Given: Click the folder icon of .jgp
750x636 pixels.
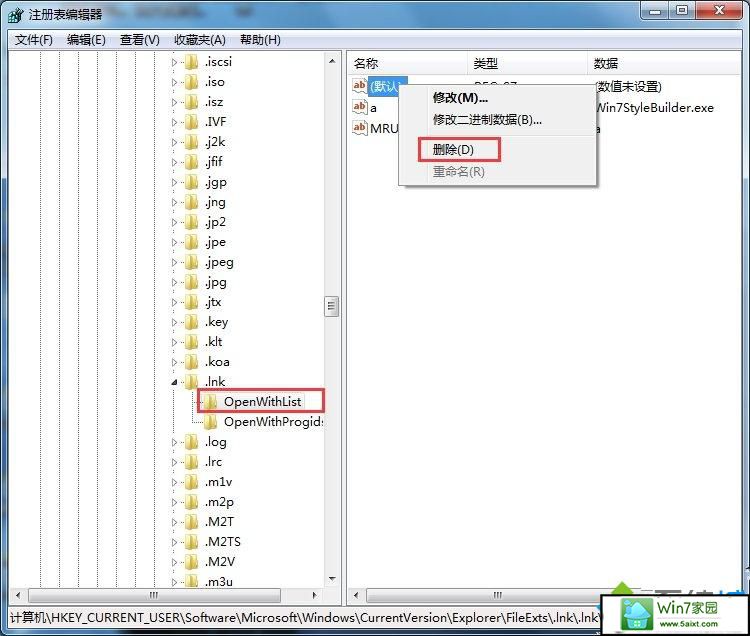Looking at the screenshot, I should (192, 182).
